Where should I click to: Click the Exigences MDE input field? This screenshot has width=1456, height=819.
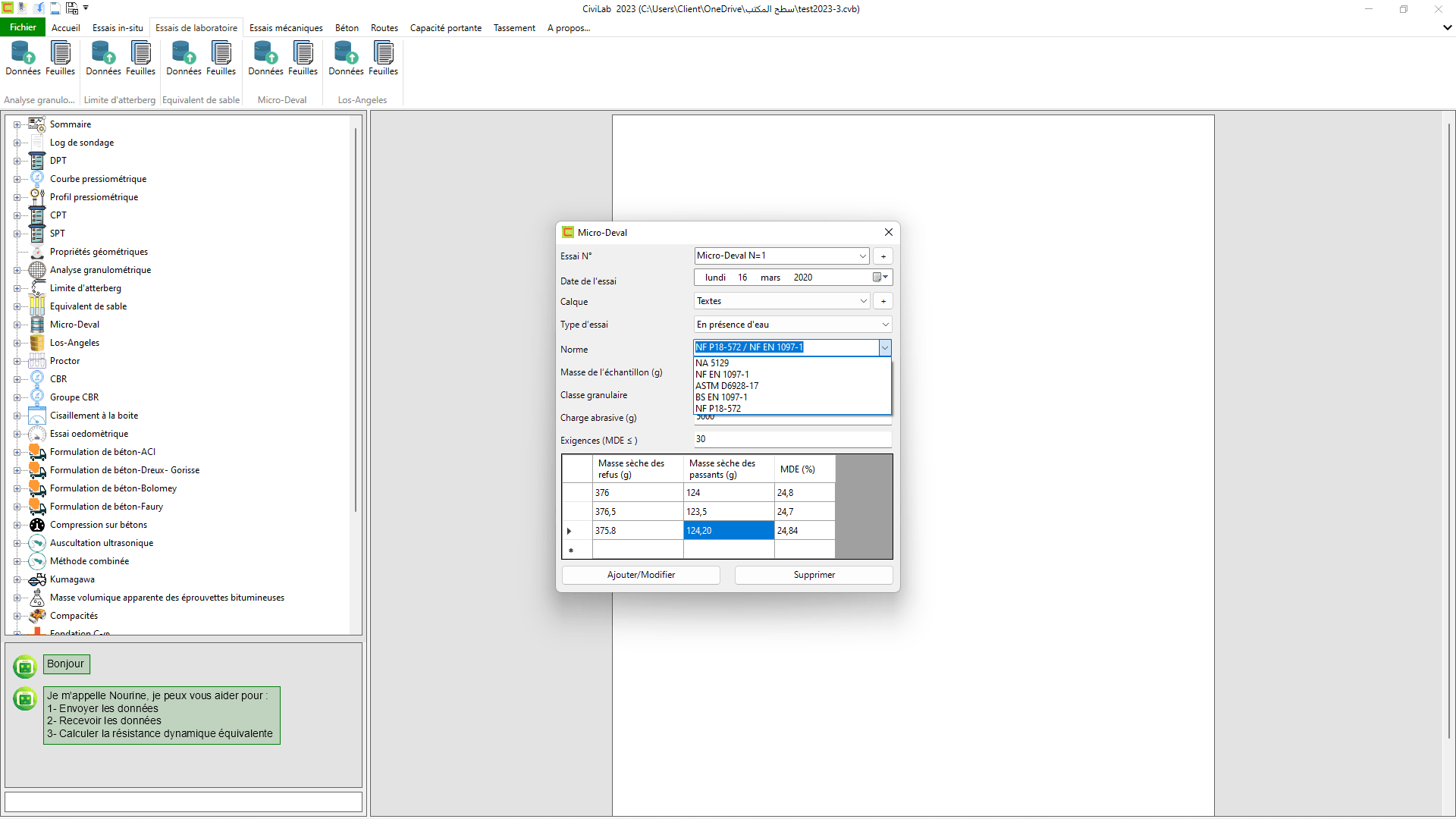pos(792,440)
